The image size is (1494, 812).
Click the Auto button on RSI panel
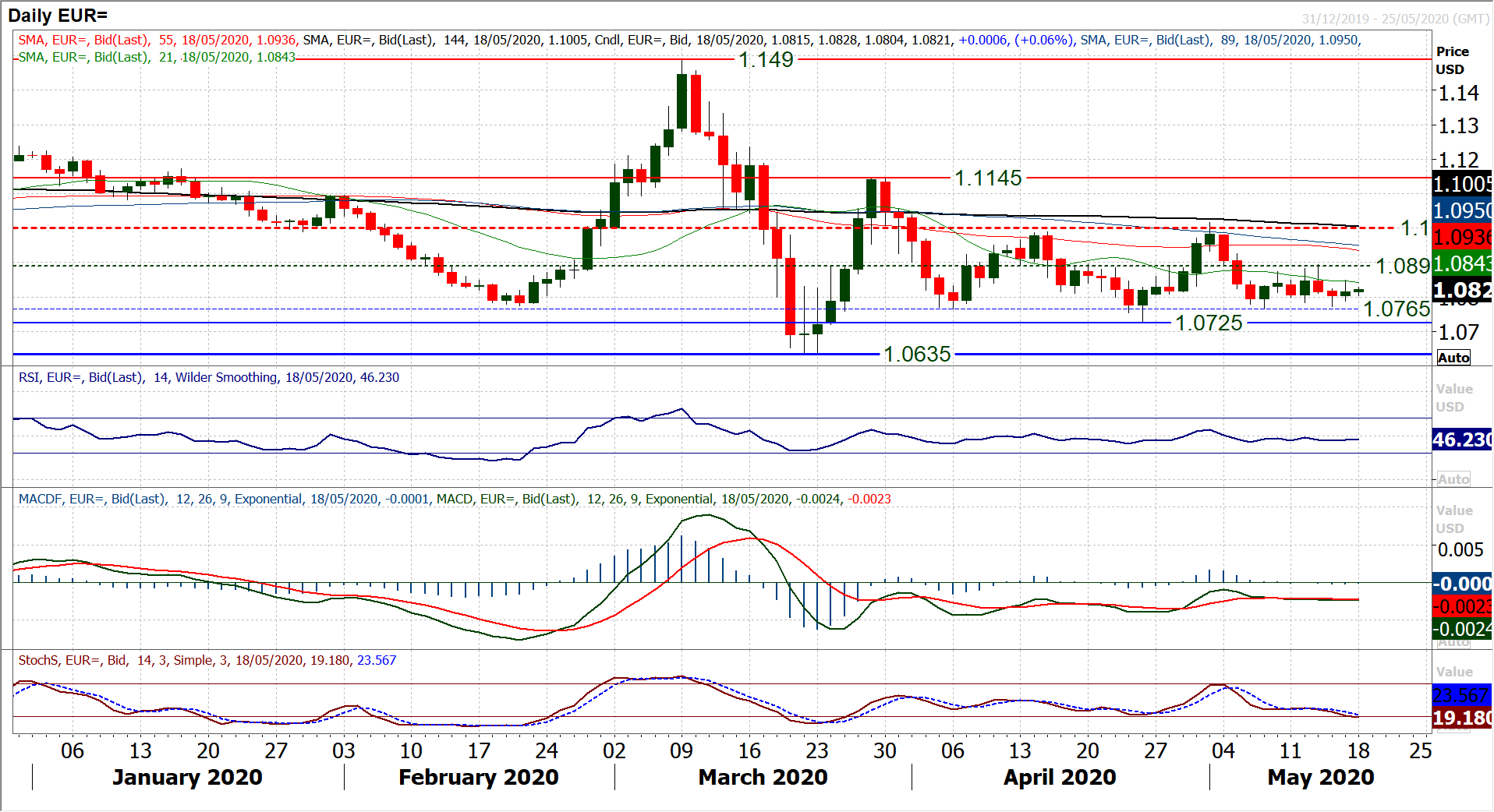pos(1453,479)
